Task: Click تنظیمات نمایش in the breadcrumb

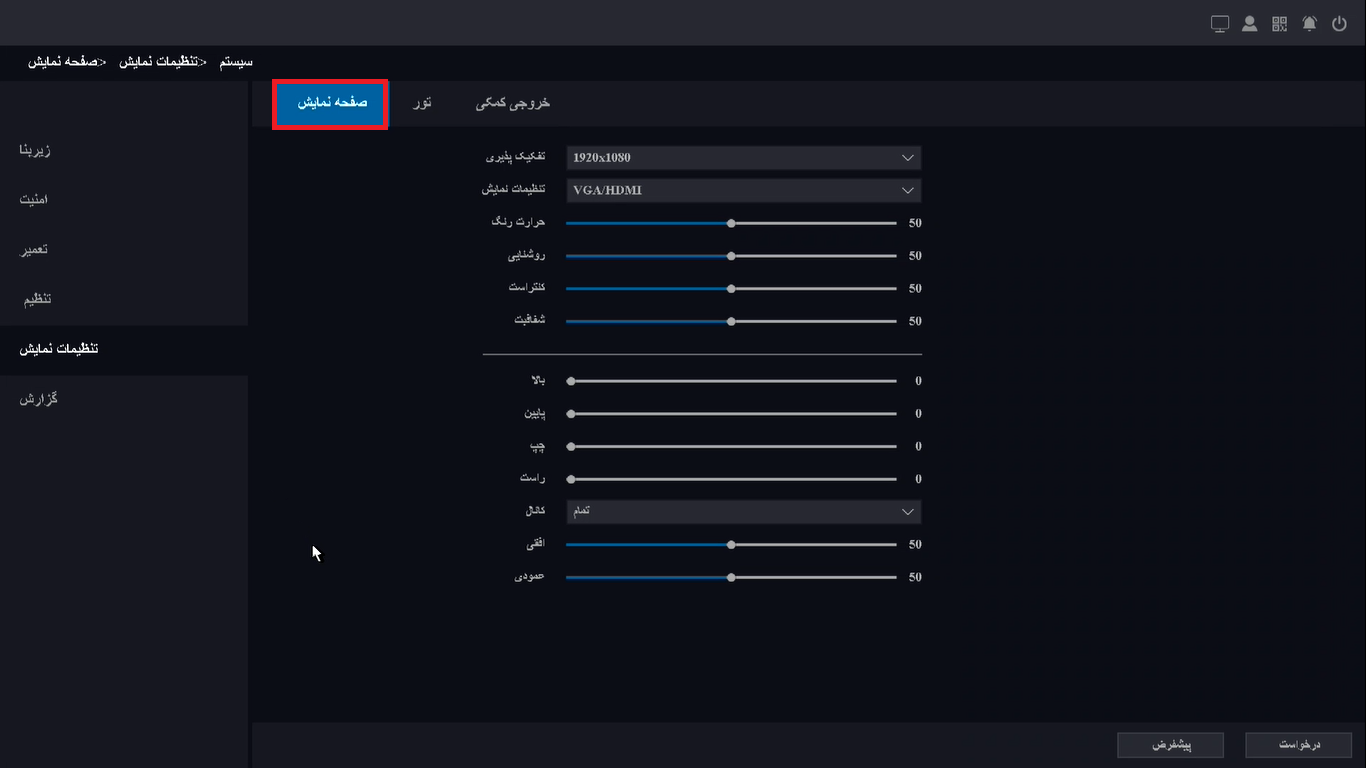Action: pos(158,62)
